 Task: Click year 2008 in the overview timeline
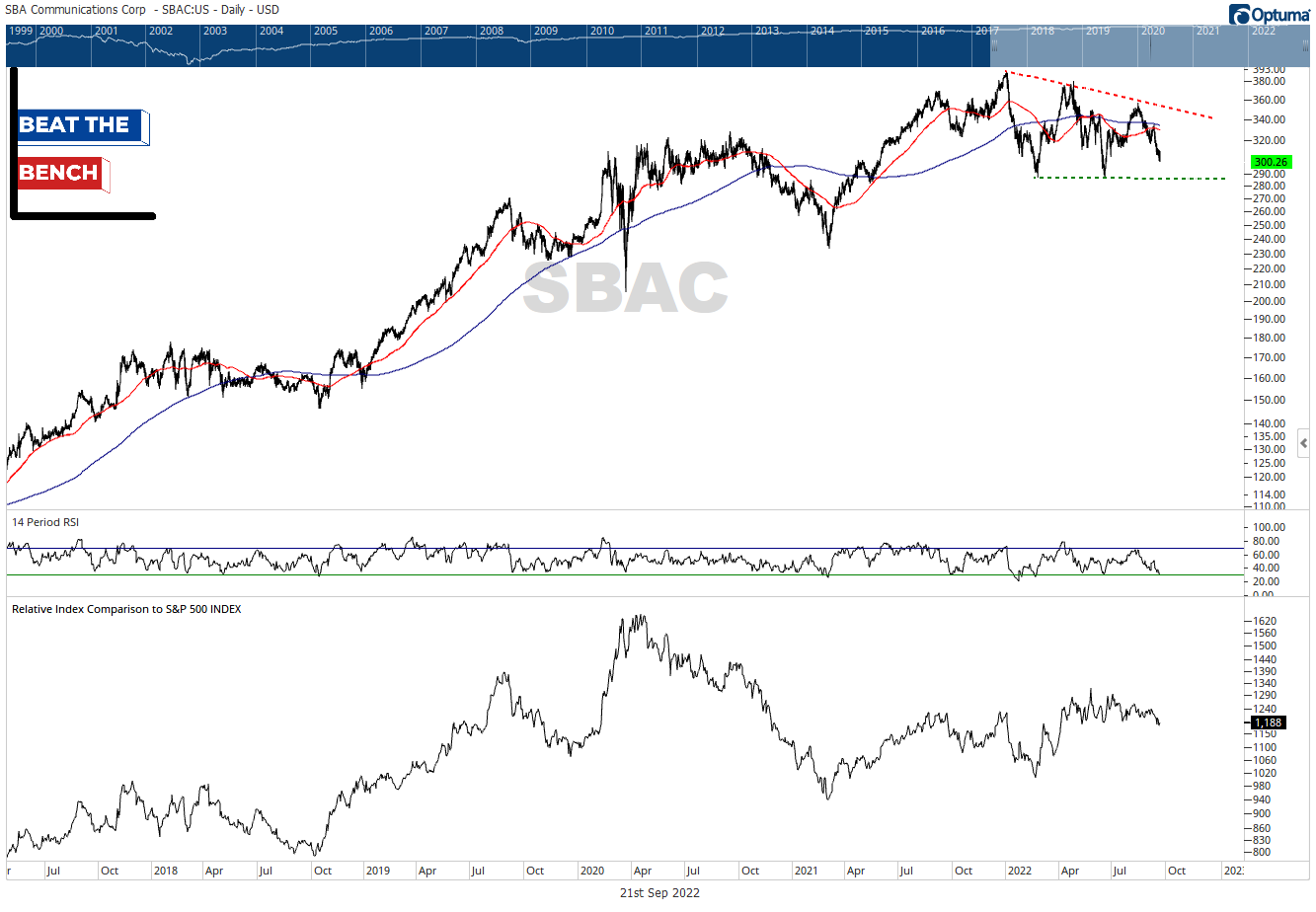click(x=492, y=32)
